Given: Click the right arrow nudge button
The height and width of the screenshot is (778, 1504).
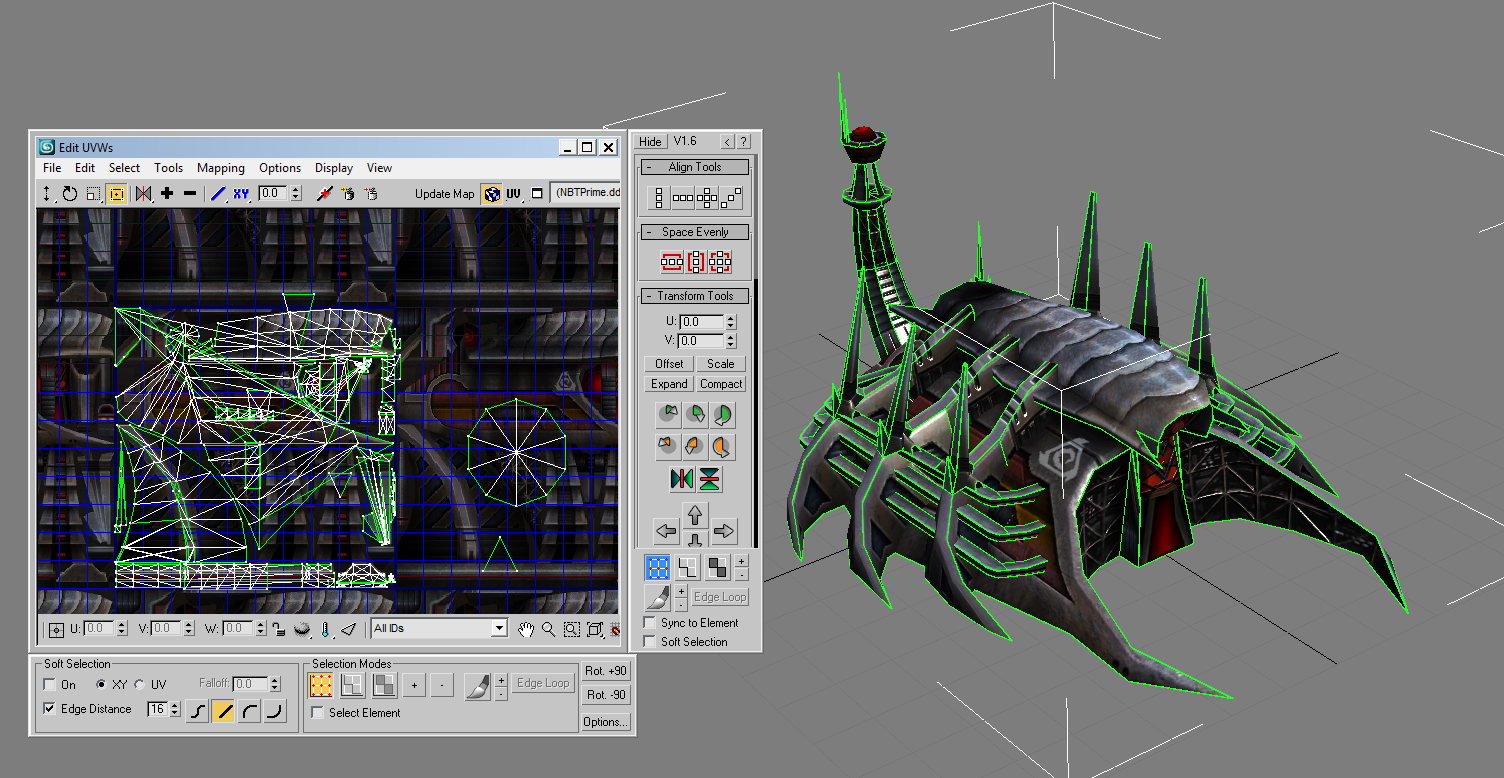Looking at the screenshot, I should coord(724,530).
